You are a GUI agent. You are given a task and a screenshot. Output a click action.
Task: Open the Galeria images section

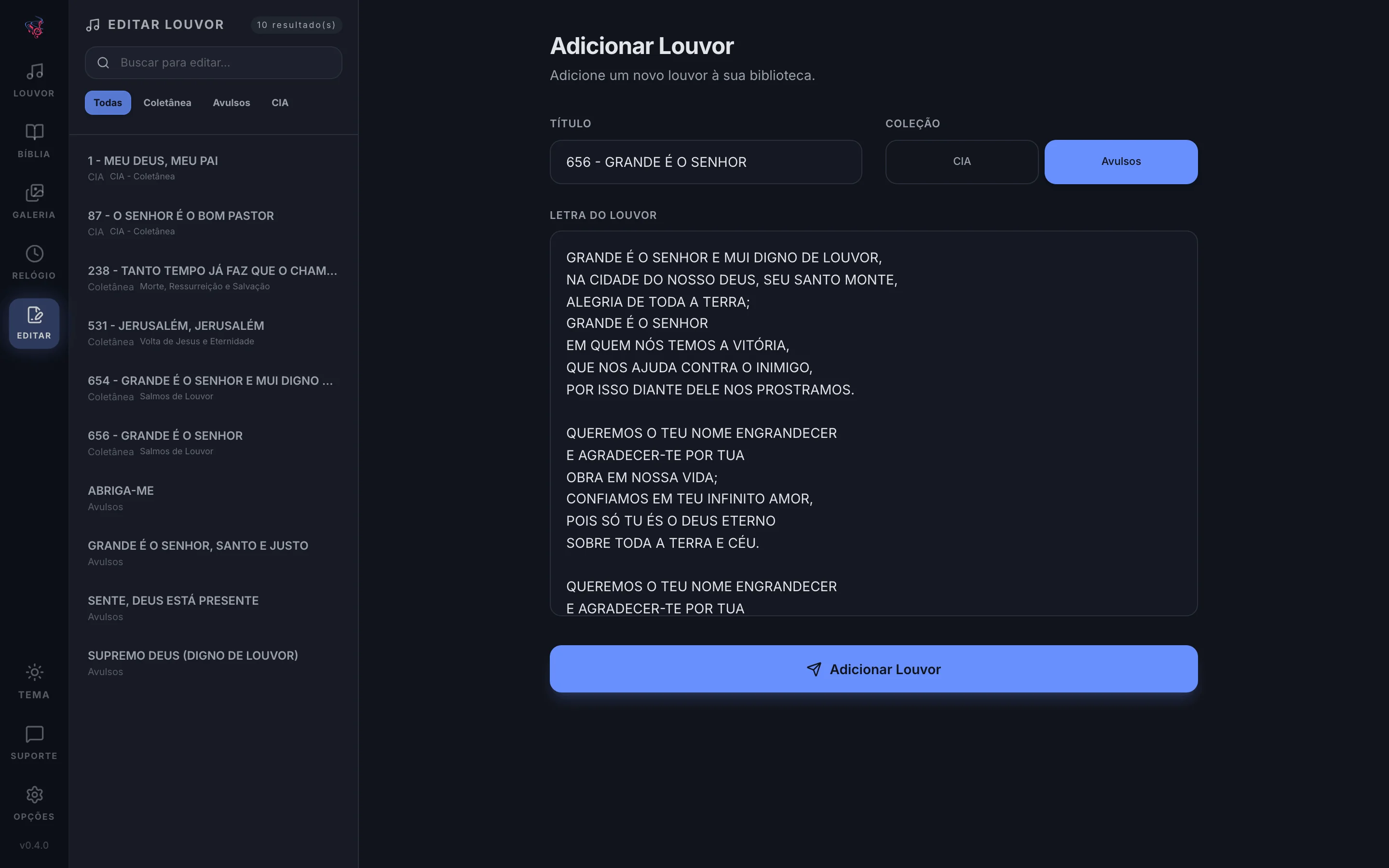(x=34, y=202)
